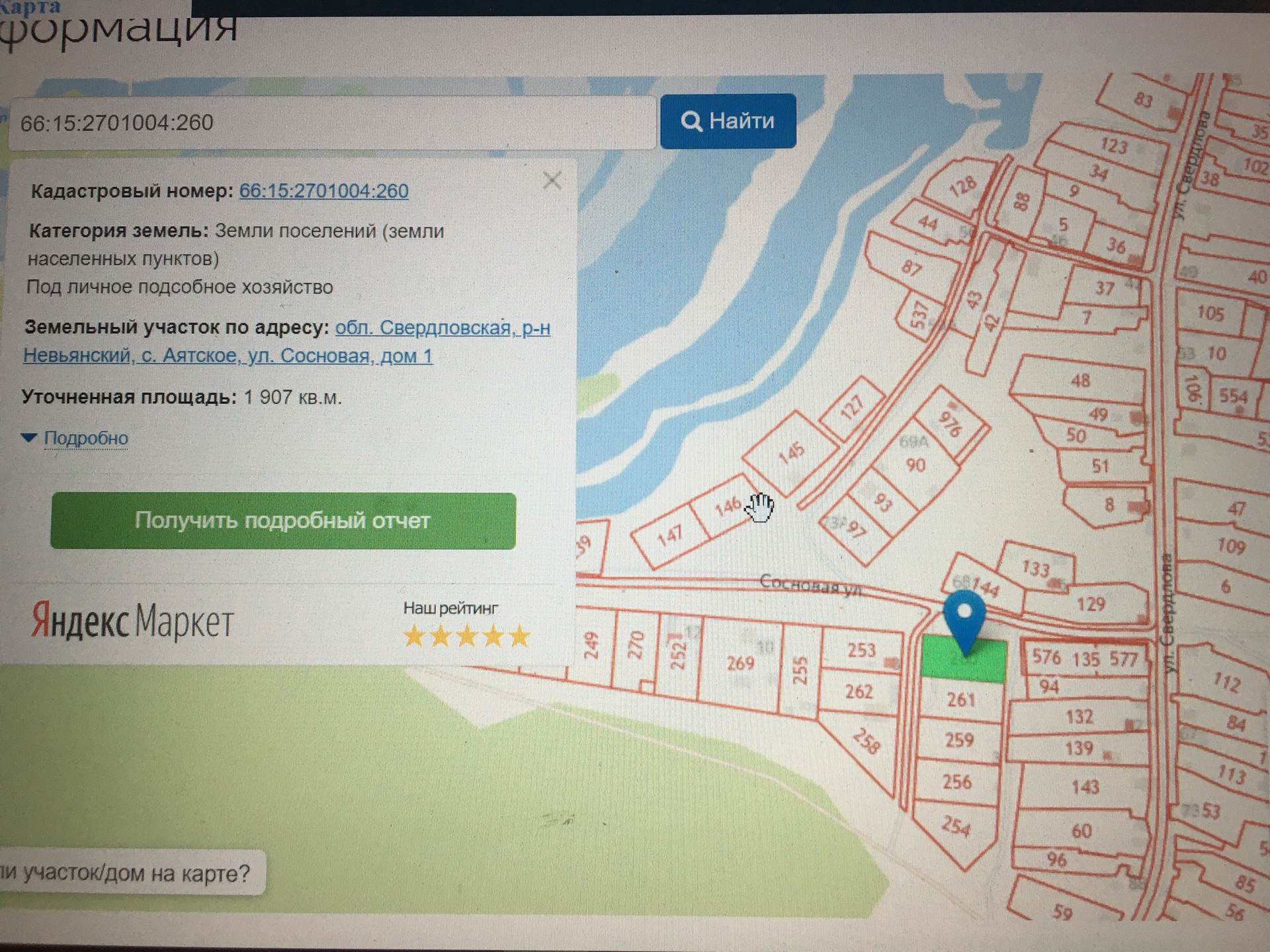Close the cadastral info popup

552,180
